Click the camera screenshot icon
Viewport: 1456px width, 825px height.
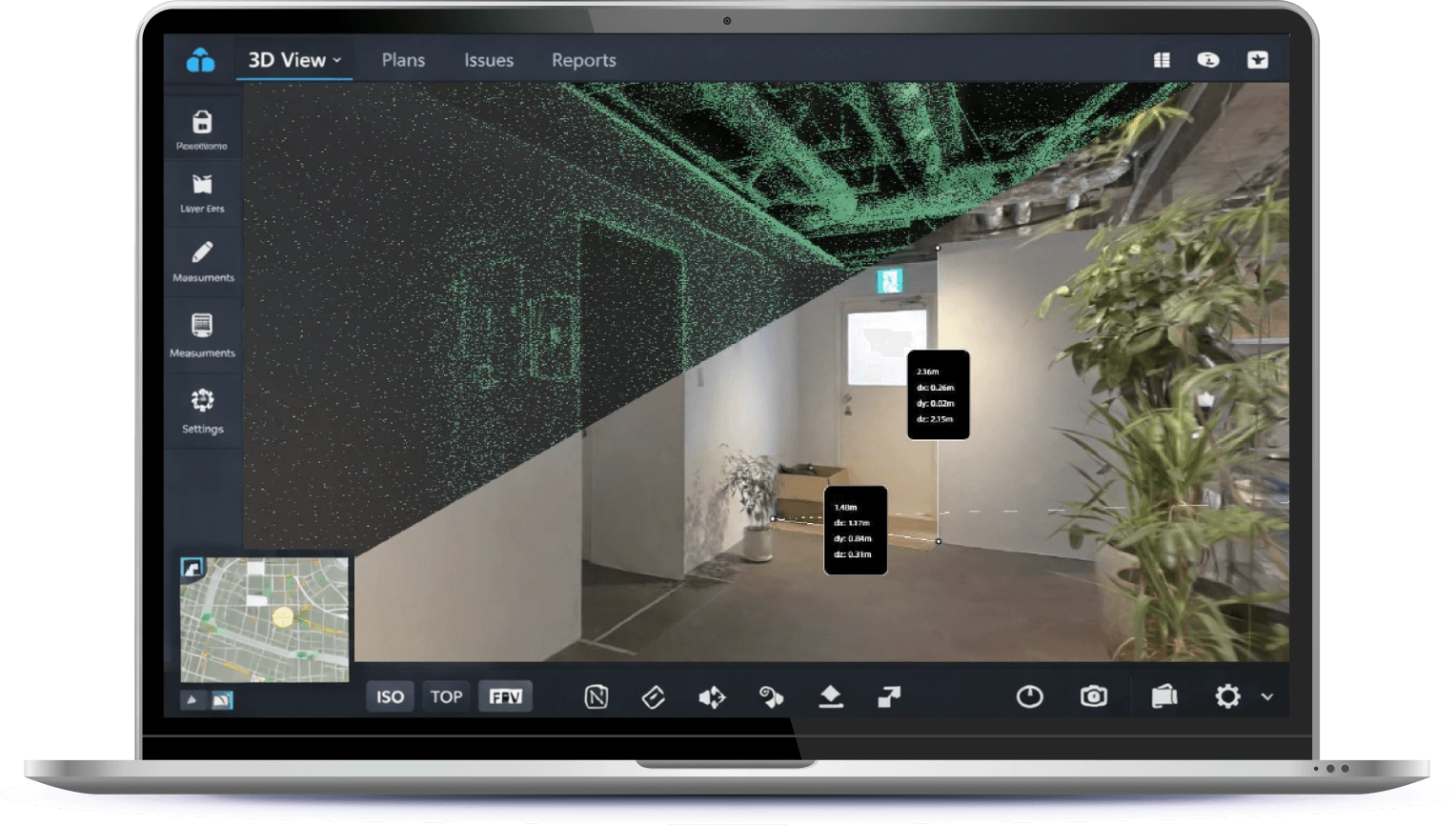pos(1093,696)
